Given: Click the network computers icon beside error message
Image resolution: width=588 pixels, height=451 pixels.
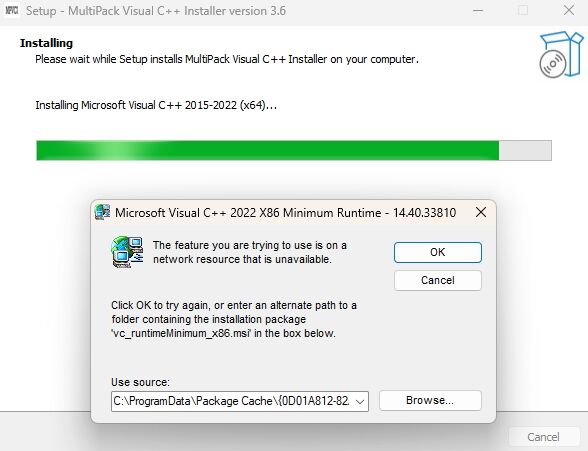Looking at the screenshot, I should click(127, 252).
